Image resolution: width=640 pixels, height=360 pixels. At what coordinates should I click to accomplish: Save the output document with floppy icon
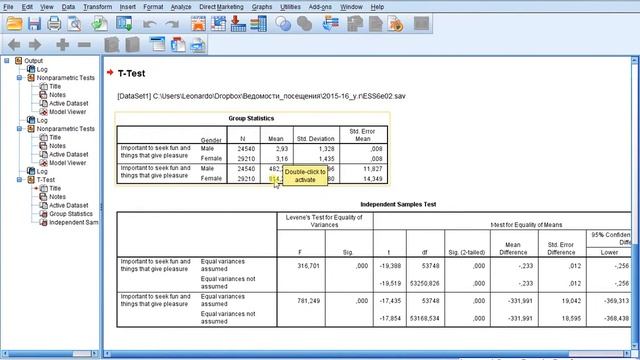click(34, 24)
